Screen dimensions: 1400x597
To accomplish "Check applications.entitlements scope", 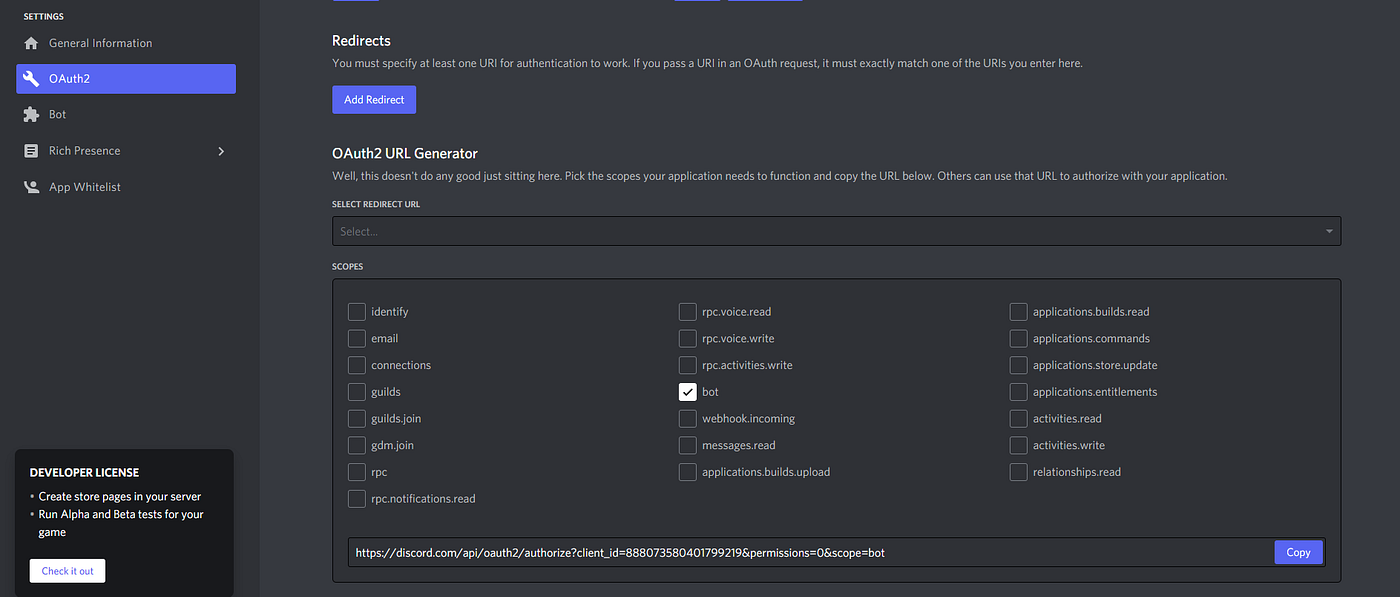I will point(1019,392).
